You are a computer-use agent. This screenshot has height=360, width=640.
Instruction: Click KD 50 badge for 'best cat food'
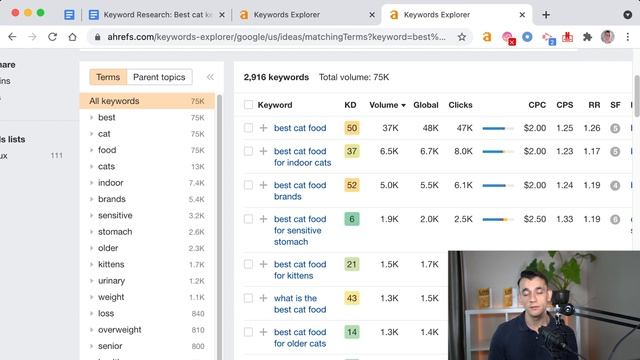[x=352, y=128]
